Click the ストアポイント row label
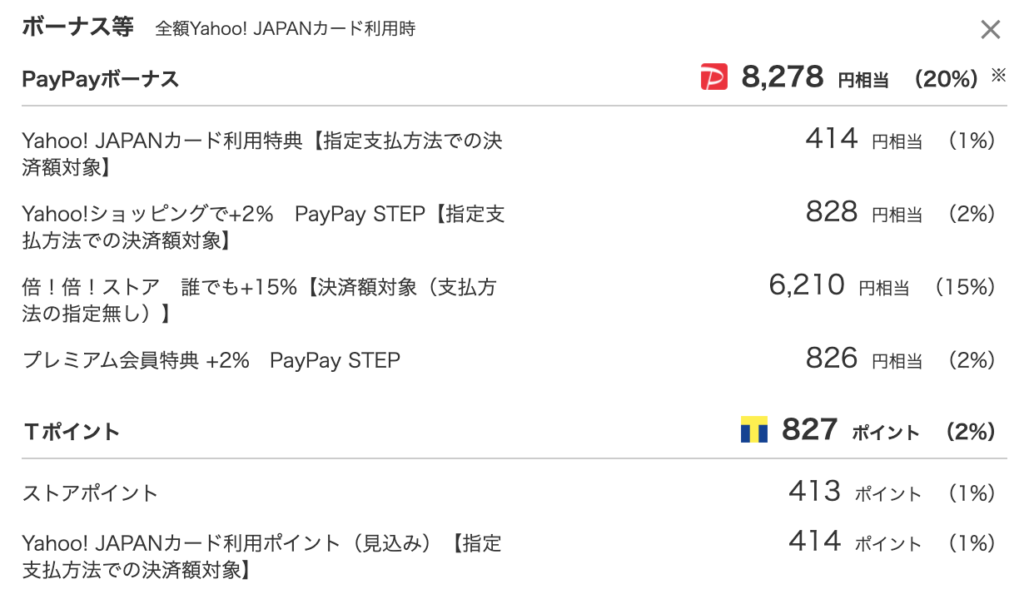Image resolution: width=1024 pixels, height=594 pixels. click(90, 493)
